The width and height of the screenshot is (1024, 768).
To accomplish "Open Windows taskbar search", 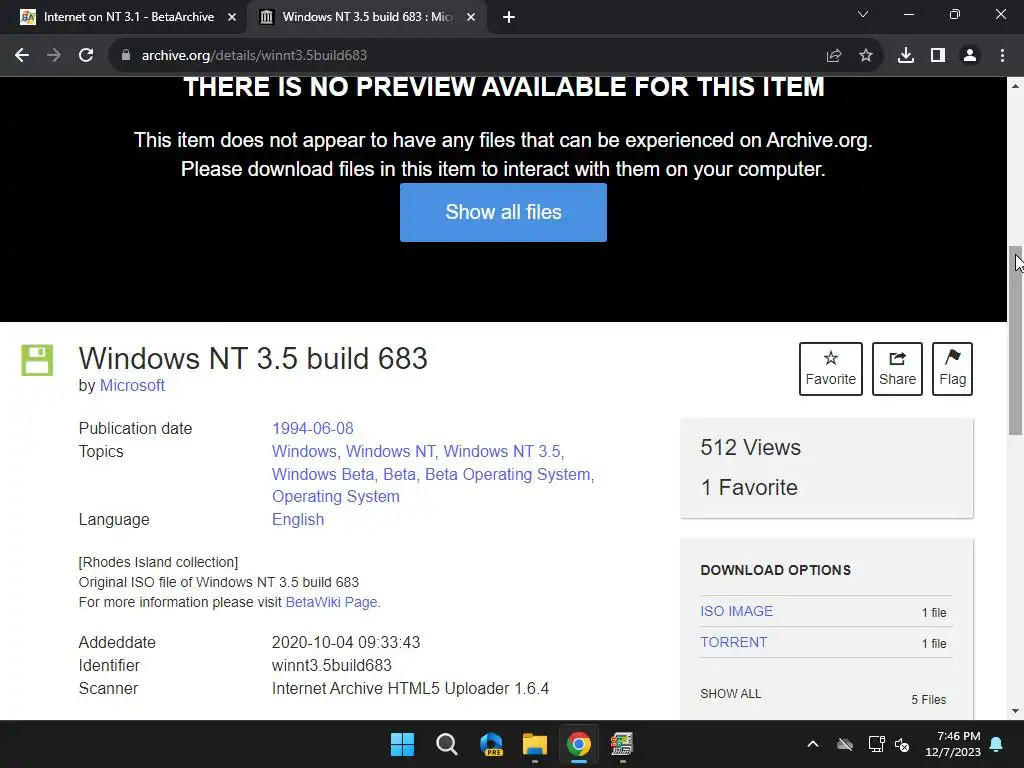I will [447, 744].
